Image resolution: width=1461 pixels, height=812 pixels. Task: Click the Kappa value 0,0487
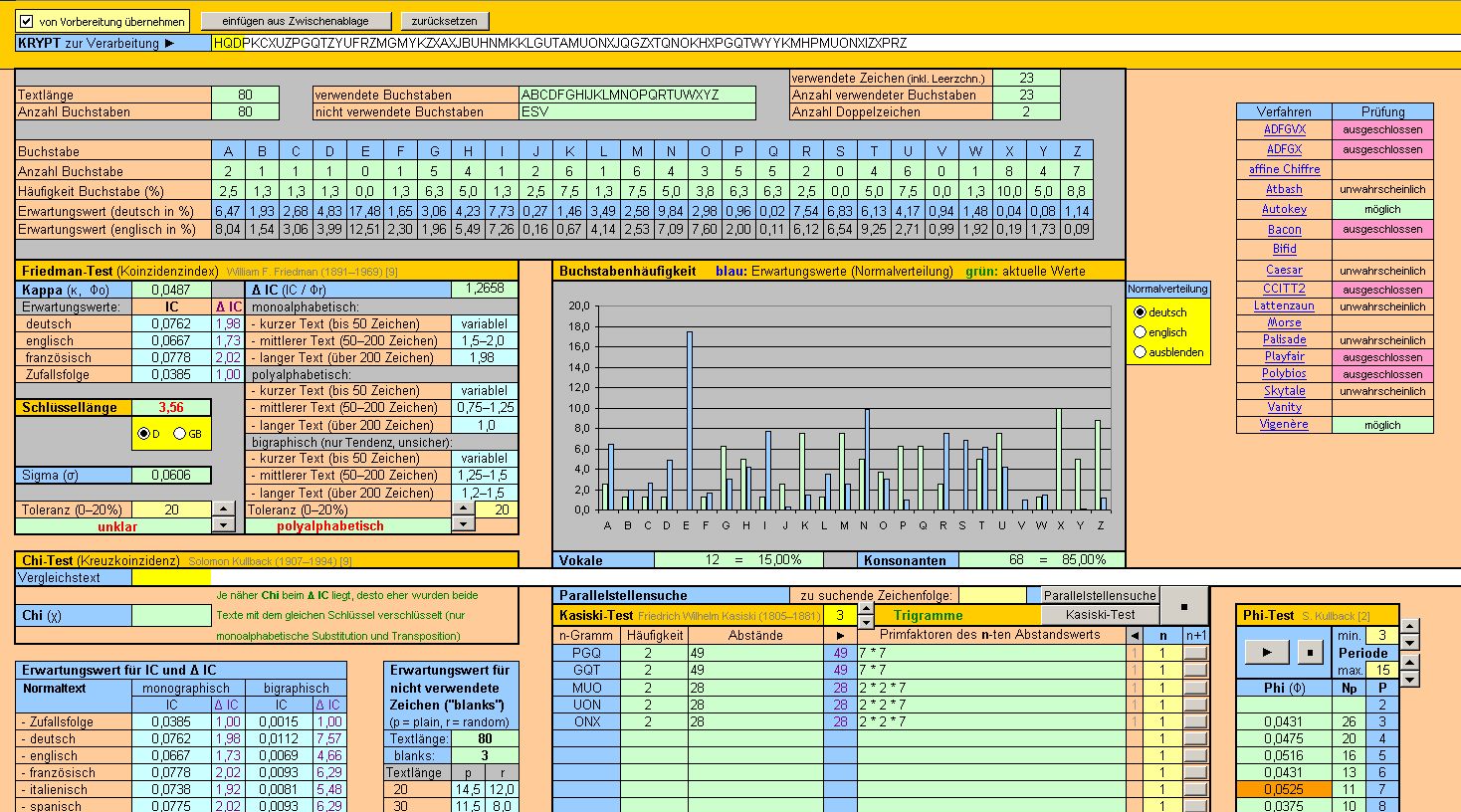(x=171, y=290)
